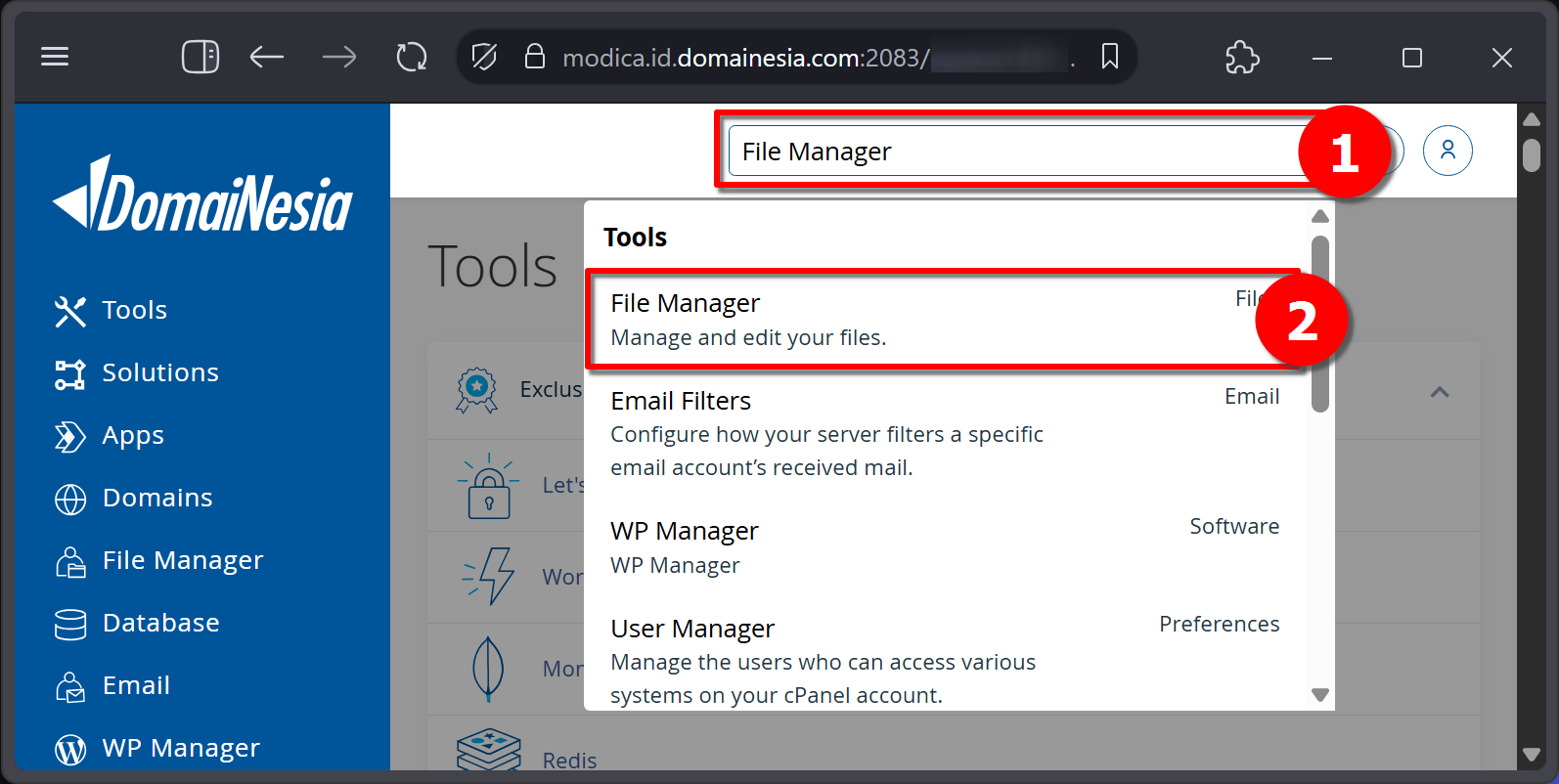Click the Preferences category label

point(1220,624)
